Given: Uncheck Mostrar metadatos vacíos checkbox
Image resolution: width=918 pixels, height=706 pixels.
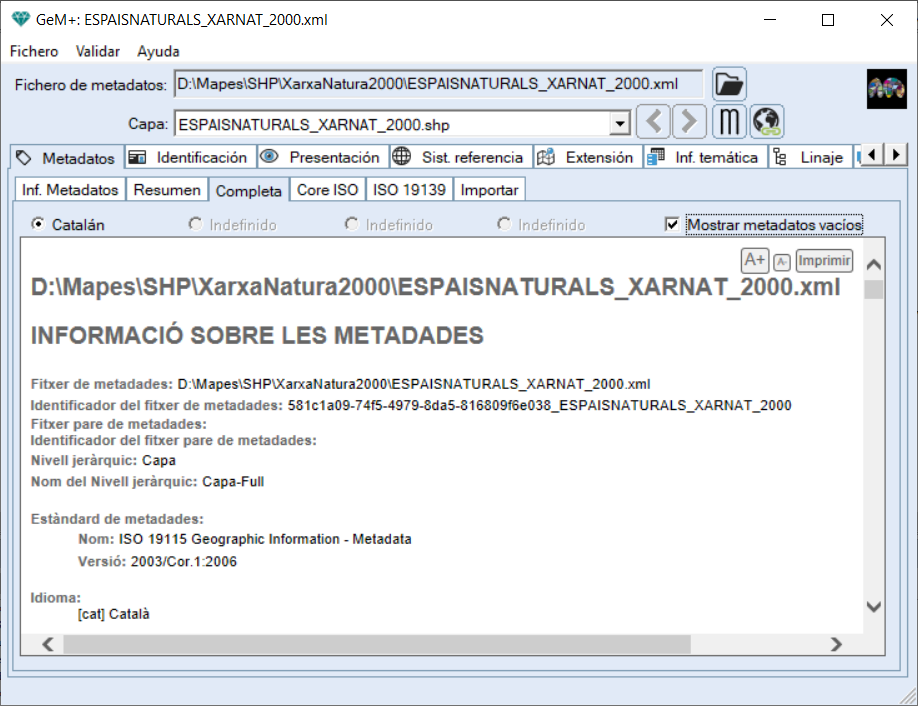Looking at the screenshot, I should tap(672, 225).
